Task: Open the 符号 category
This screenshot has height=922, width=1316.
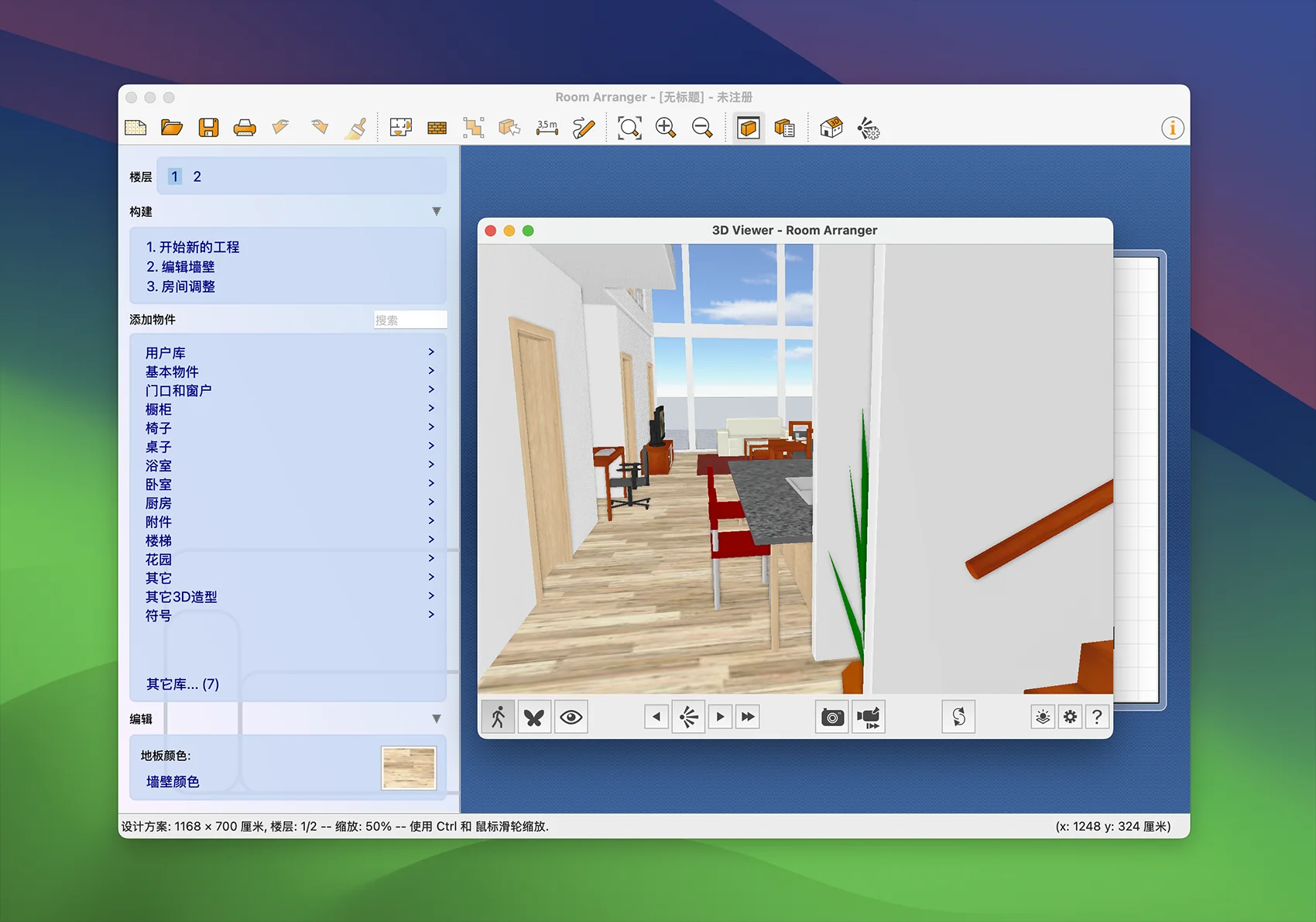Action: point(290,615)
